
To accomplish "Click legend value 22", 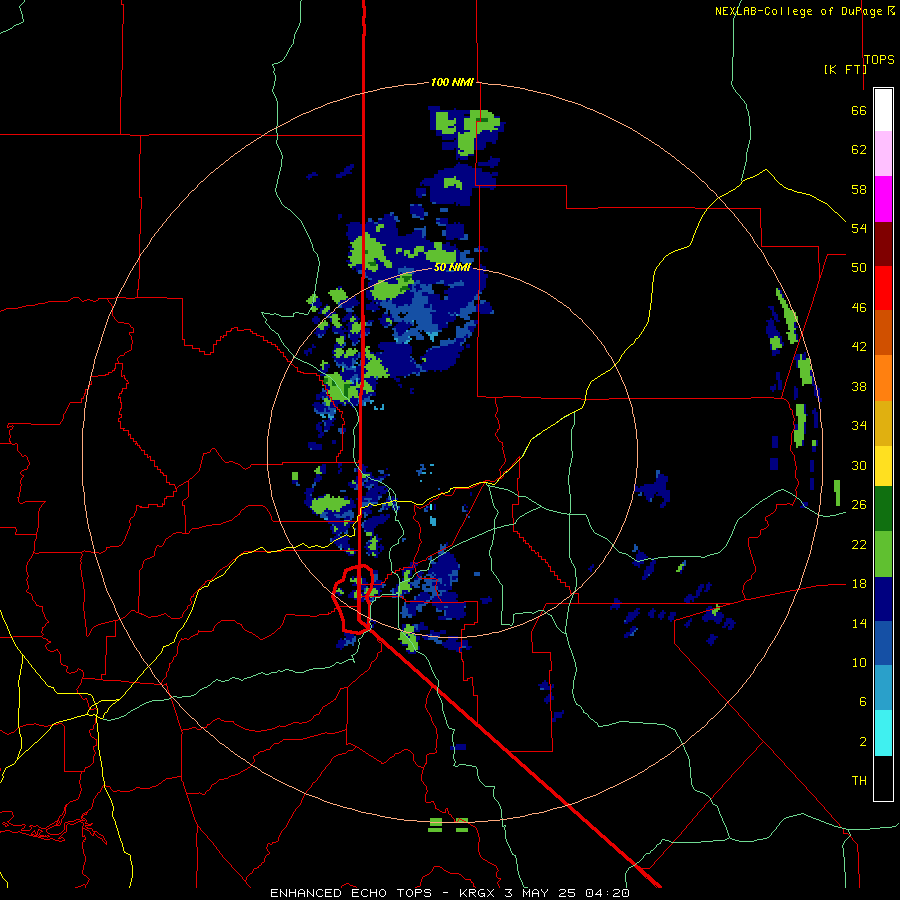I will tap(859, 544).
